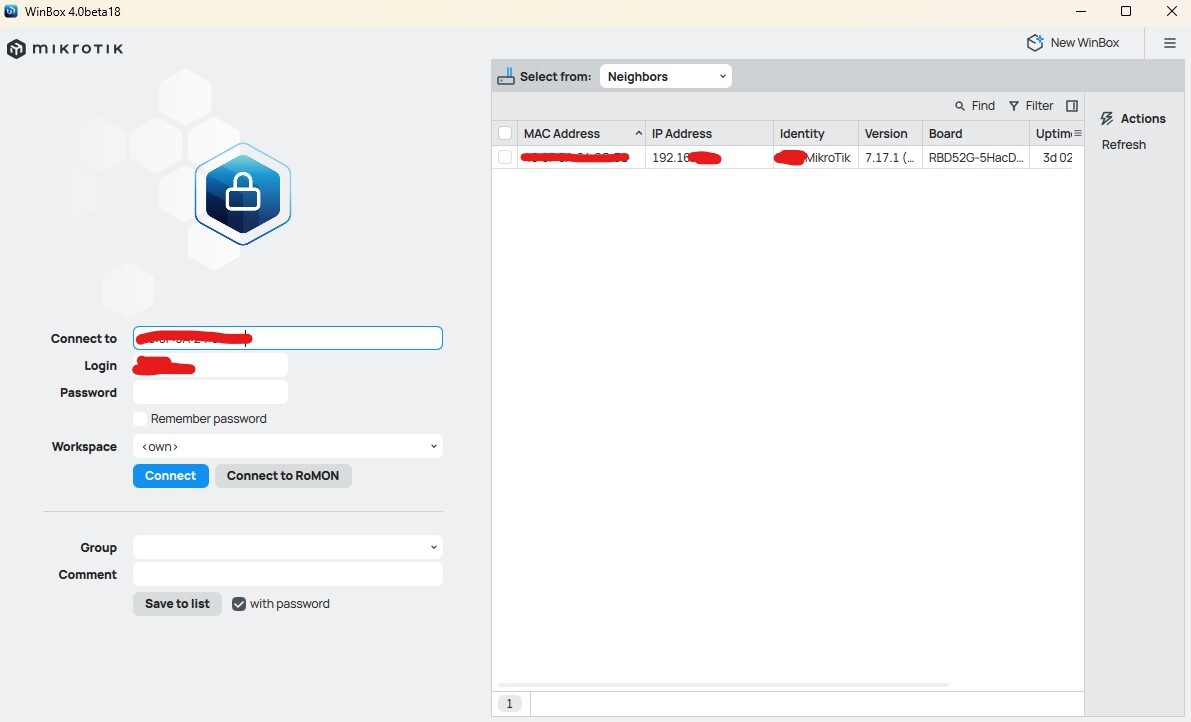Focus the Connect to address field
This screenshot has width=1191, height=722.
[288, 339]
